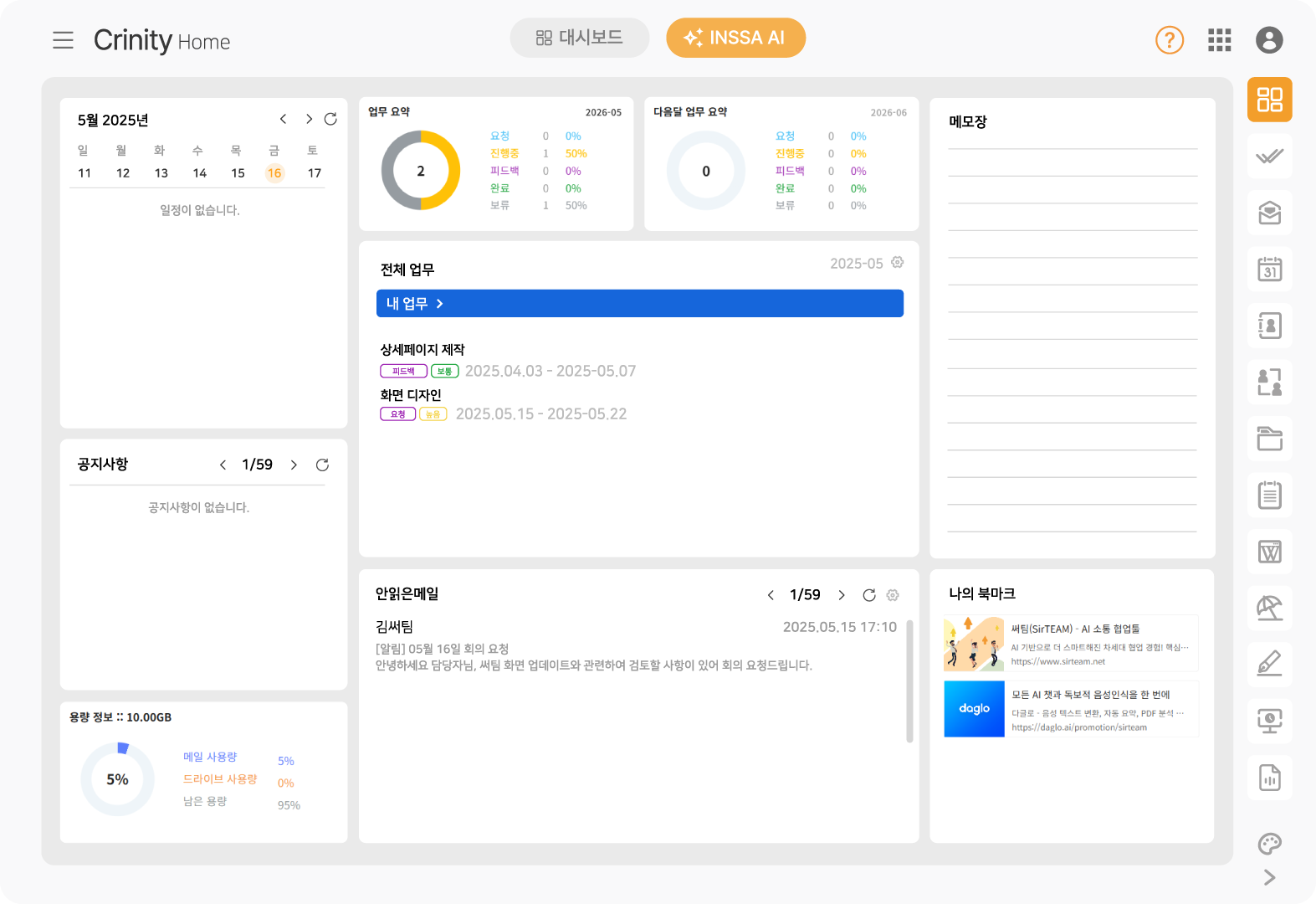Expand the 내 업무 section bar
1316x904 pixels.
640,303
